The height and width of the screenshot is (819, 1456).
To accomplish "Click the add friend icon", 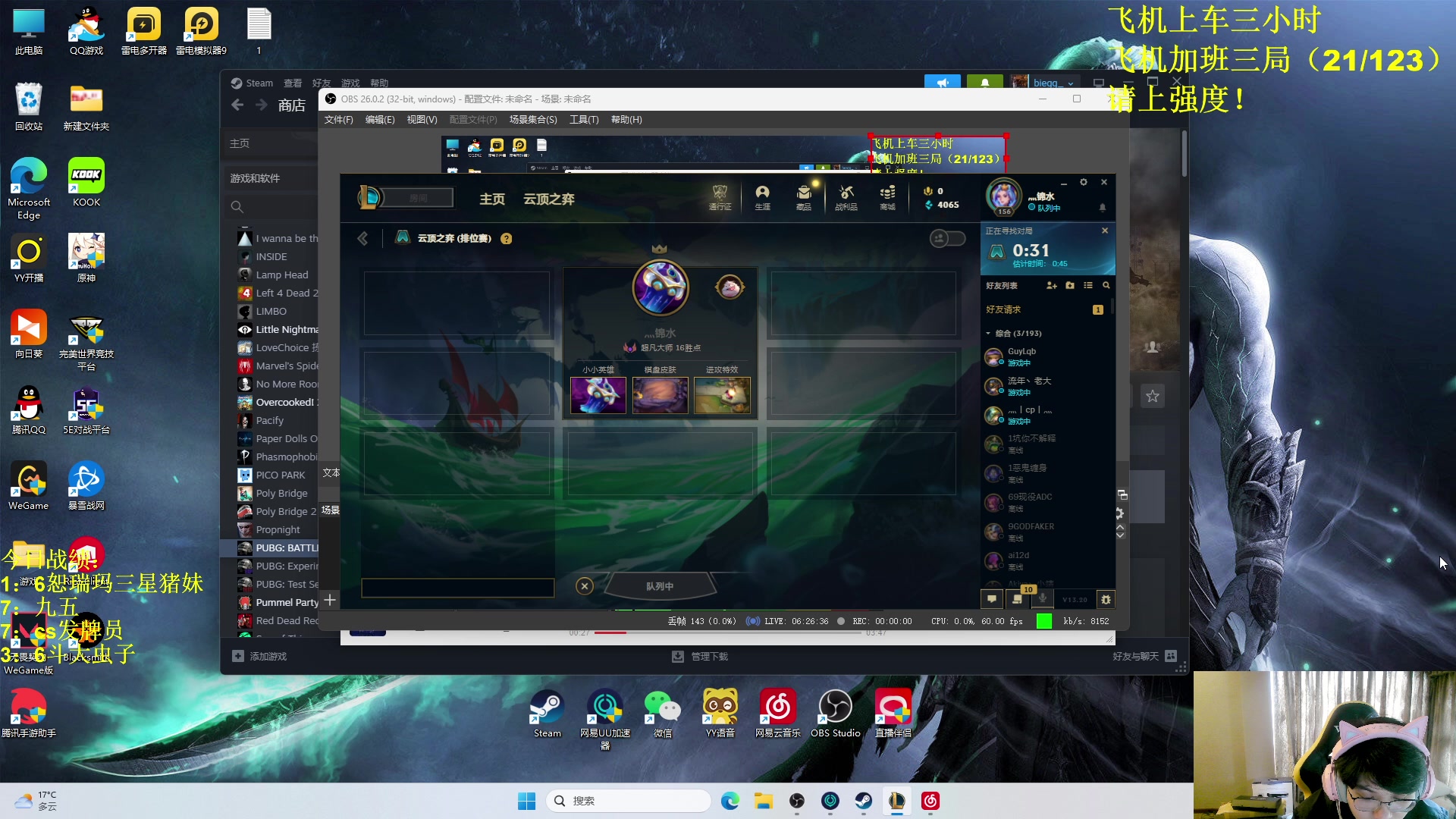I will click(x=1051, y=286).
